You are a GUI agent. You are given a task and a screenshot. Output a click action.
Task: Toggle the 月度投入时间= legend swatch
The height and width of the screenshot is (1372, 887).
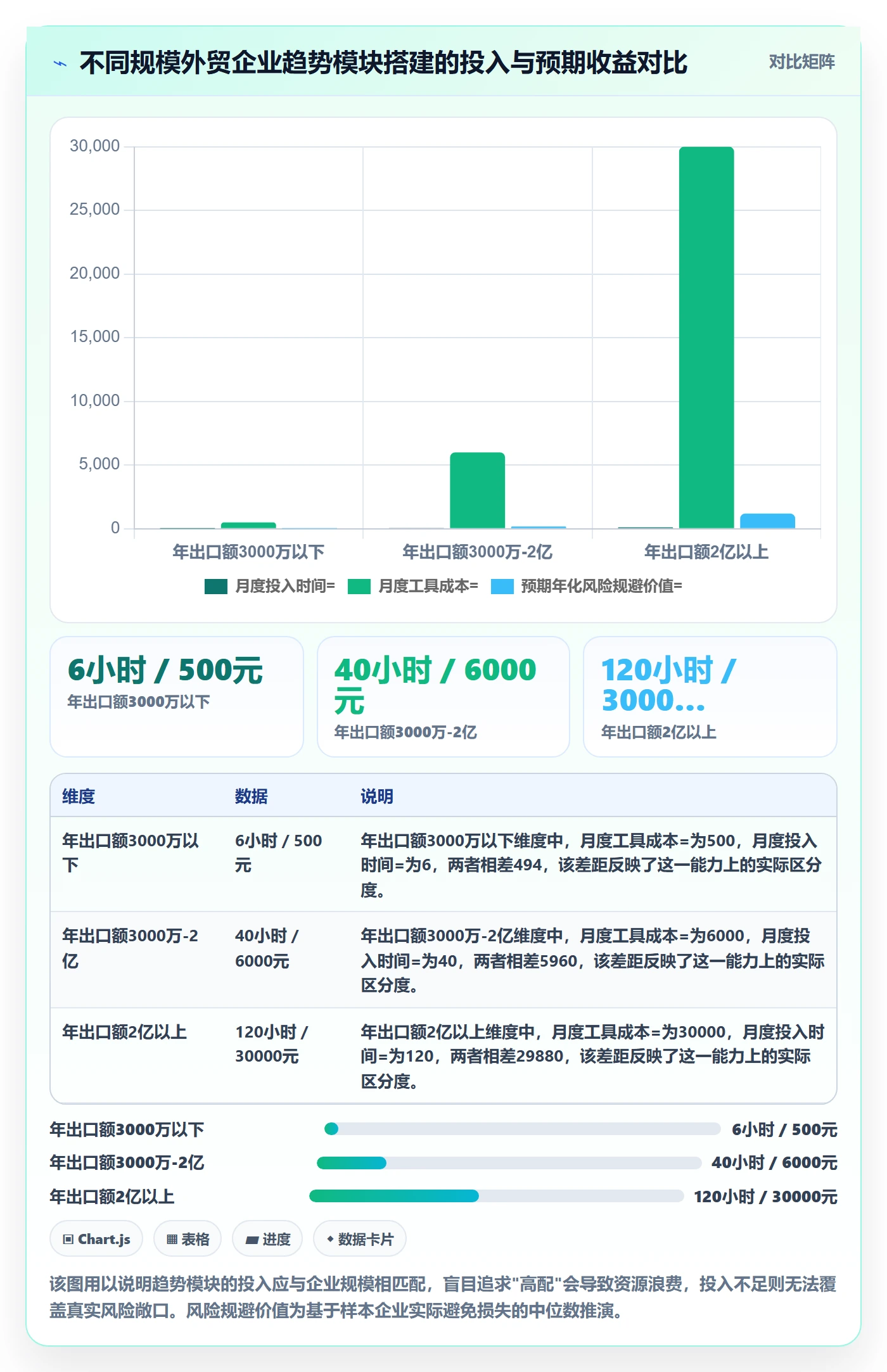215,587
